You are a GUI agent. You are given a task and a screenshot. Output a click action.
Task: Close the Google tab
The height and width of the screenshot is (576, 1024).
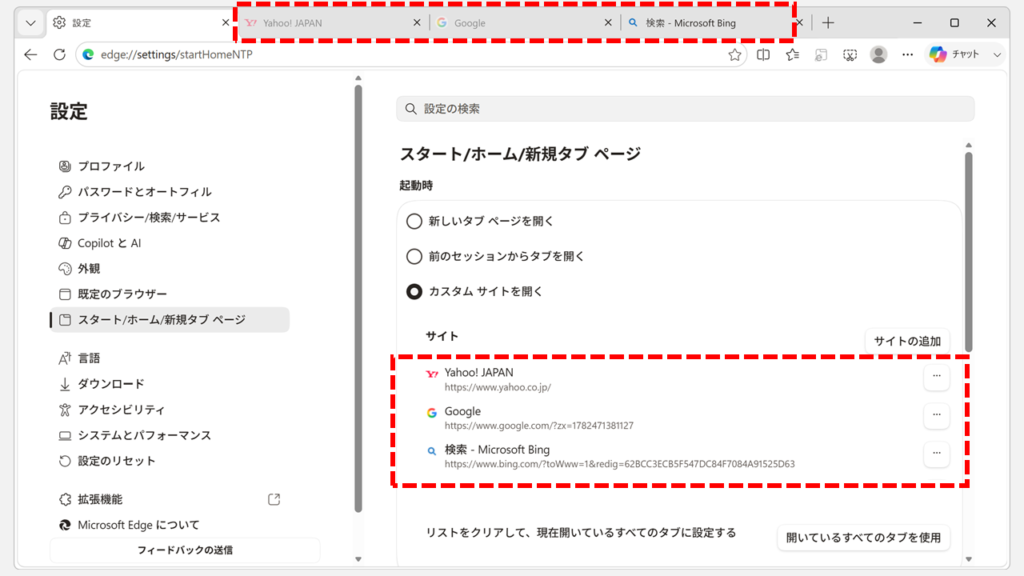(x=608, y=23)
